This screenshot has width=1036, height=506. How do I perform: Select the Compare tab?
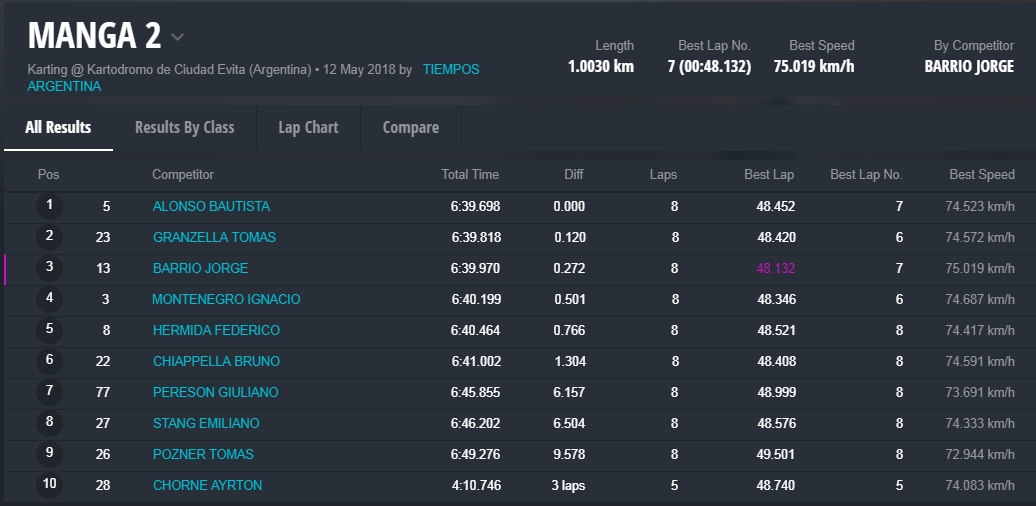point(410,127)
